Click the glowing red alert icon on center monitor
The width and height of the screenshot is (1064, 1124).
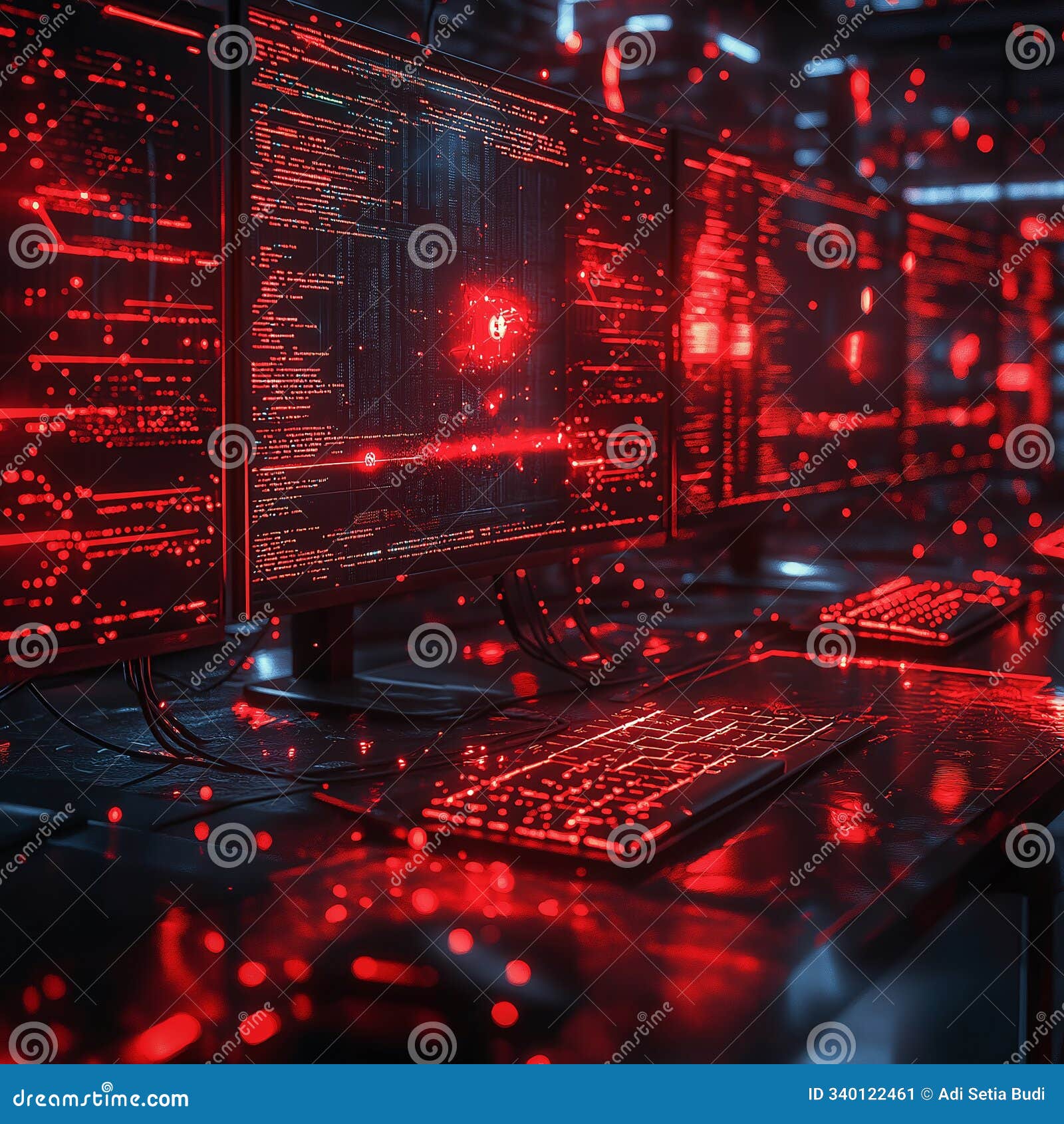coord(495,326)
